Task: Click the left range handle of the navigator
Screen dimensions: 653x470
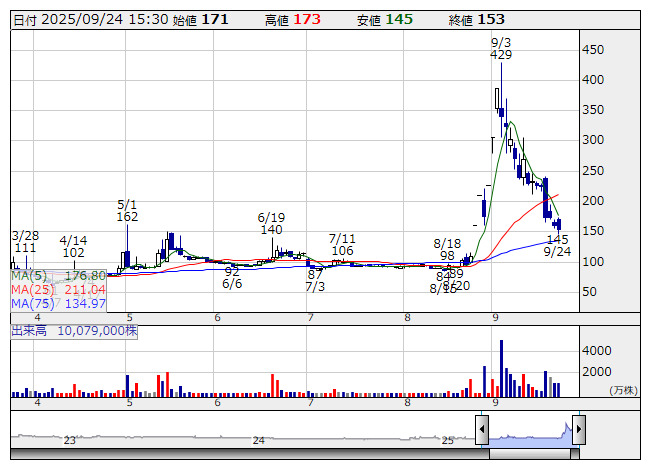Action: point(482,431)
